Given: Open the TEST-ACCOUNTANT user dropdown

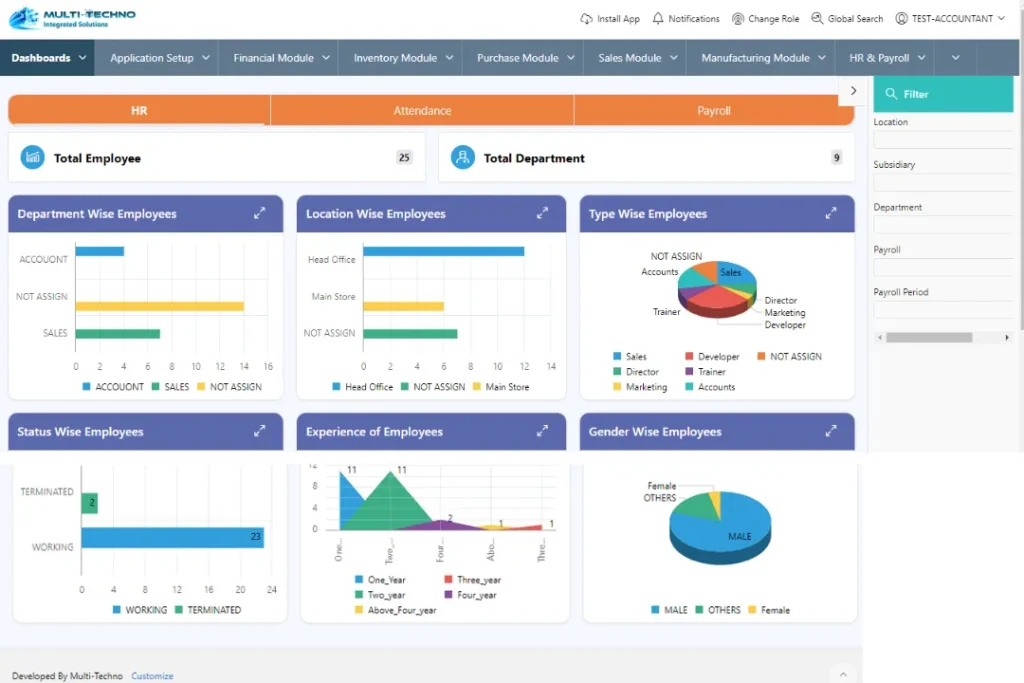Looking at the screenshot, I should (x=950, y=19).
